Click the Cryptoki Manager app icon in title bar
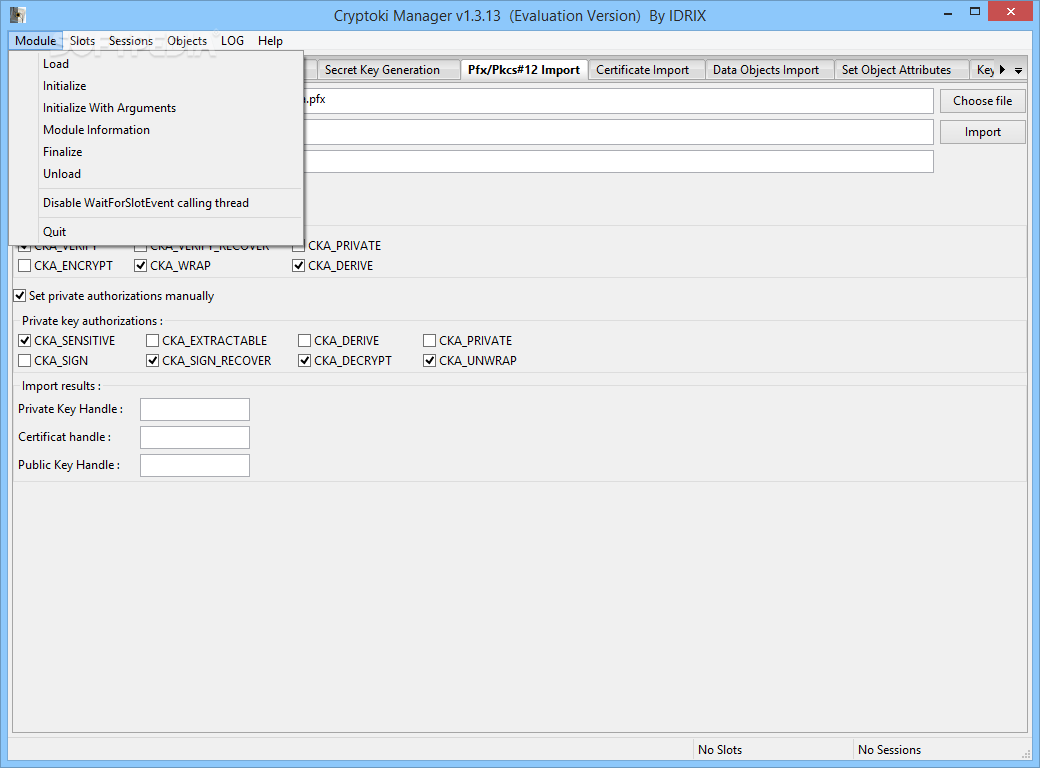Screen dimensions: 1040x768 tap(18, 15)
